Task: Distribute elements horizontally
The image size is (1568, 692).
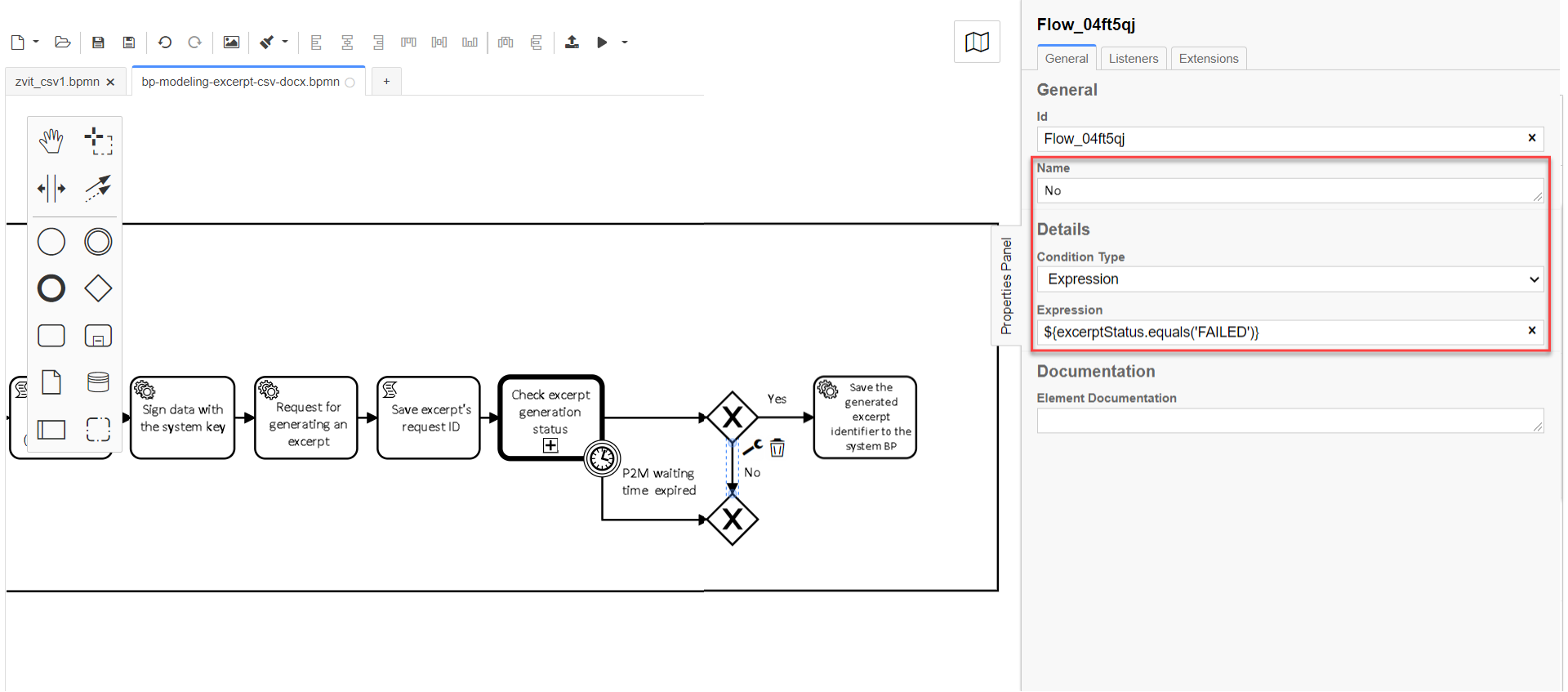Action: [506, 42]
